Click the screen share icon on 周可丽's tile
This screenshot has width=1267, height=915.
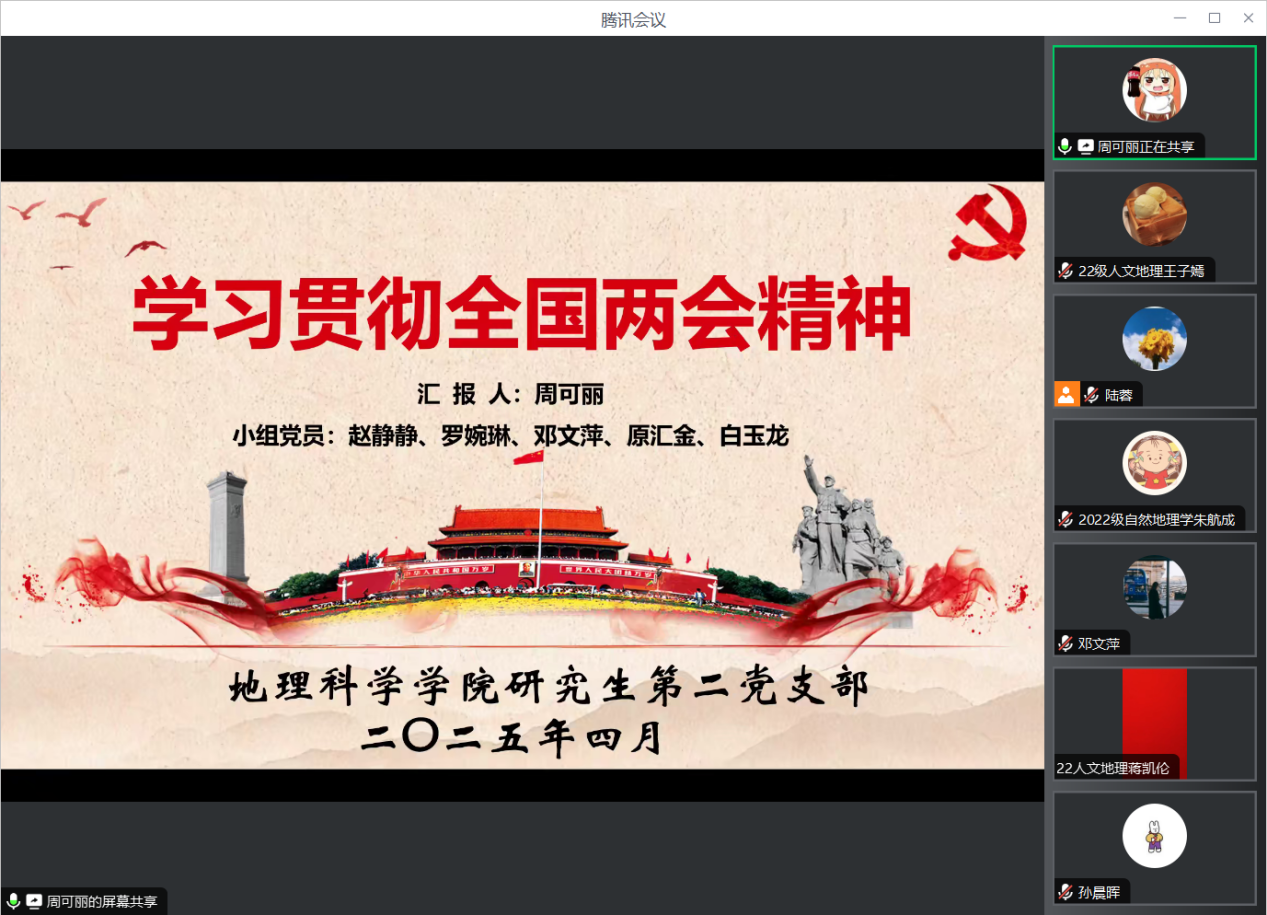(1084, 145)
